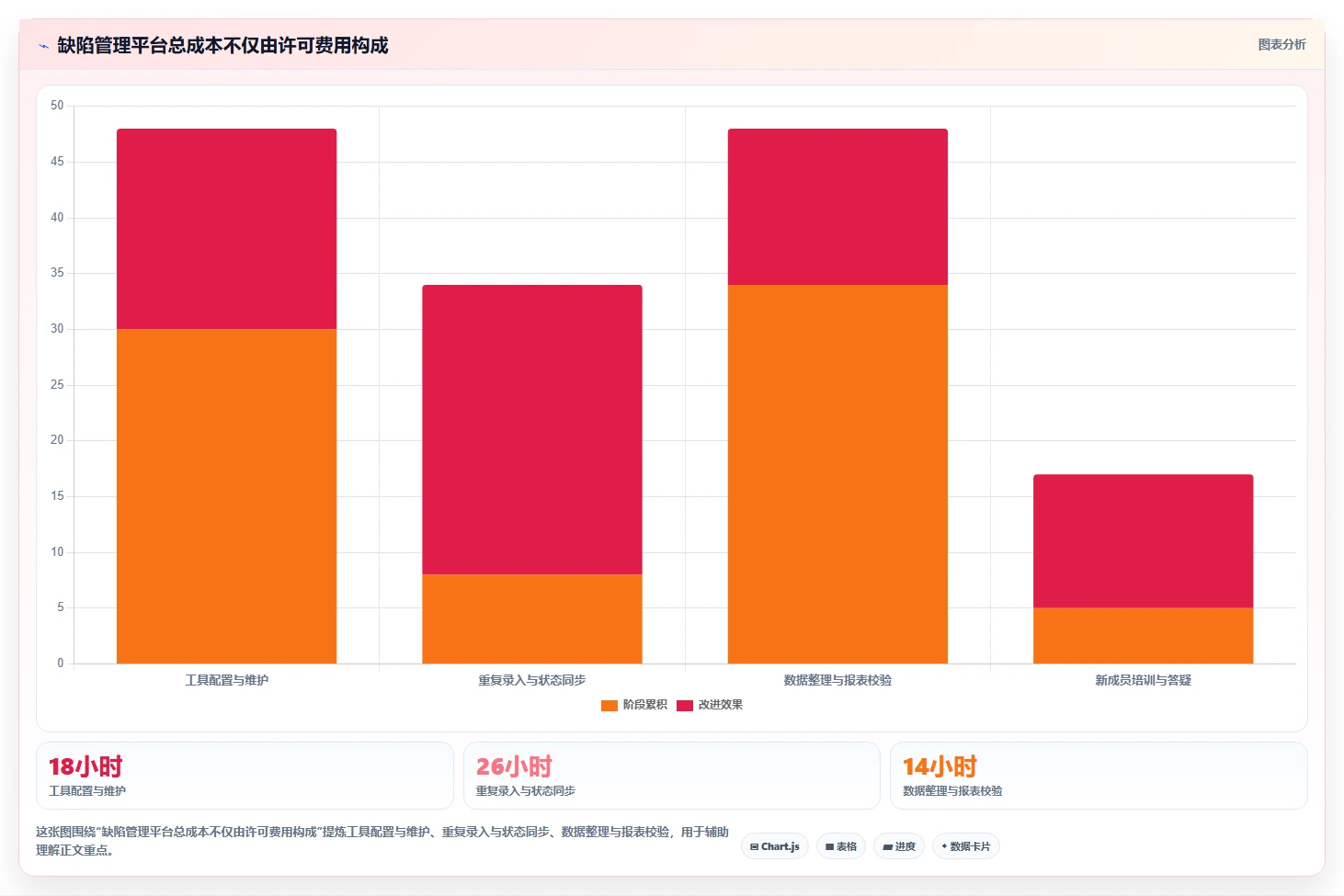The height and width of the screenshot is (896, 1344).
Task: Click the red segment of 重复录入与状态同步 bar
Action: coord(532,429)
